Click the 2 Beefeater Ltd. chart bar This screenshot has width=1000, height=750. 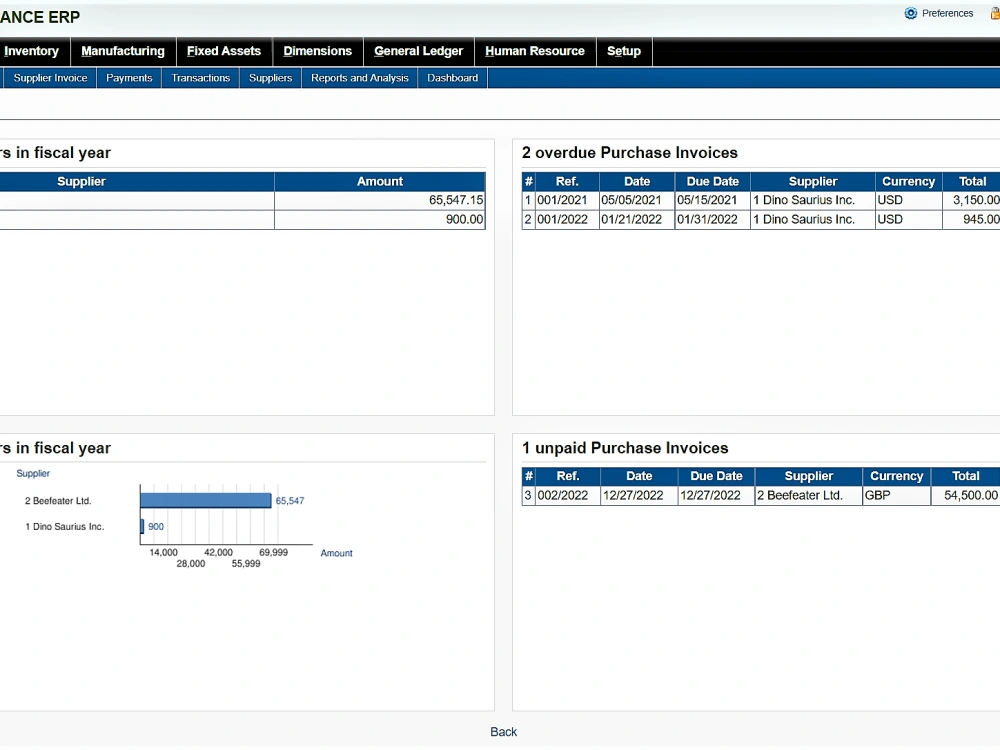[205, 501]
